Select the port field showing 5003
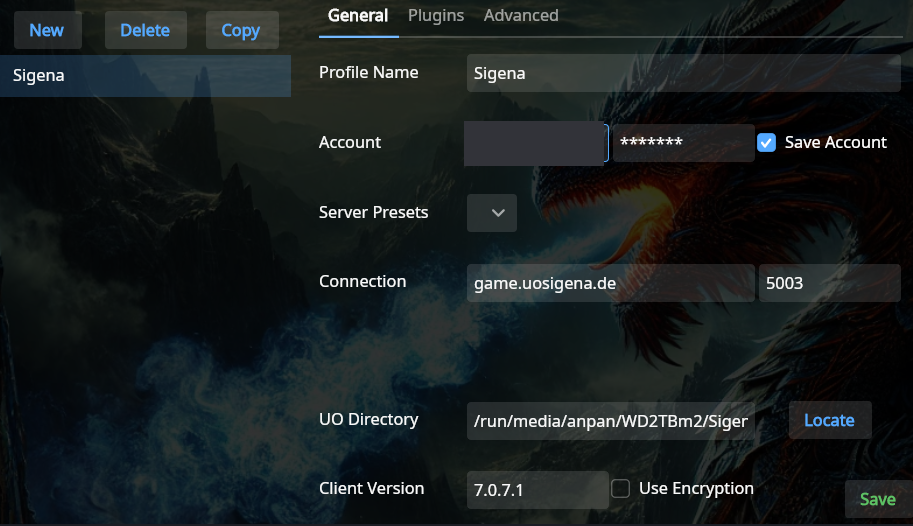Image resolution: width=913 pixels, height=526 pixels. (829, 283)
